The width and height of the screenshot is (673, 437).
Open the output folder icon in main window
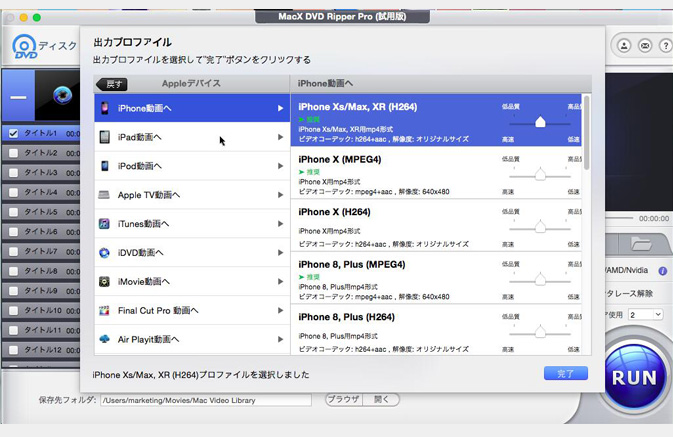(641, 244)
